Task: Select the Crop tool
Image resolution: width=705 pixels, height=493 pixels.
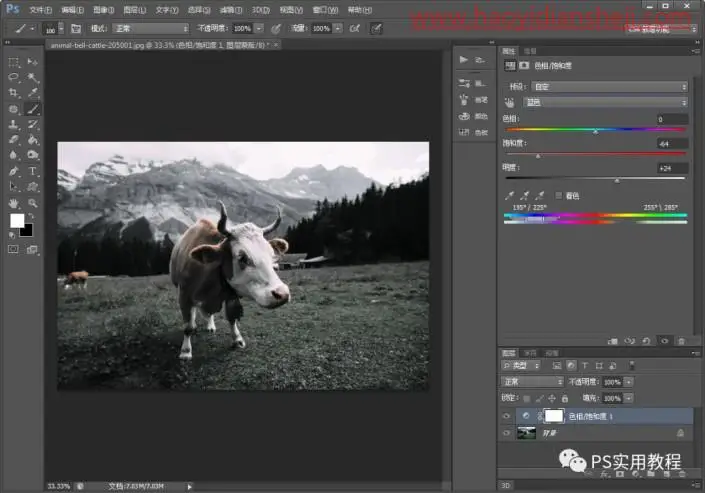Action: coord(13,93)
